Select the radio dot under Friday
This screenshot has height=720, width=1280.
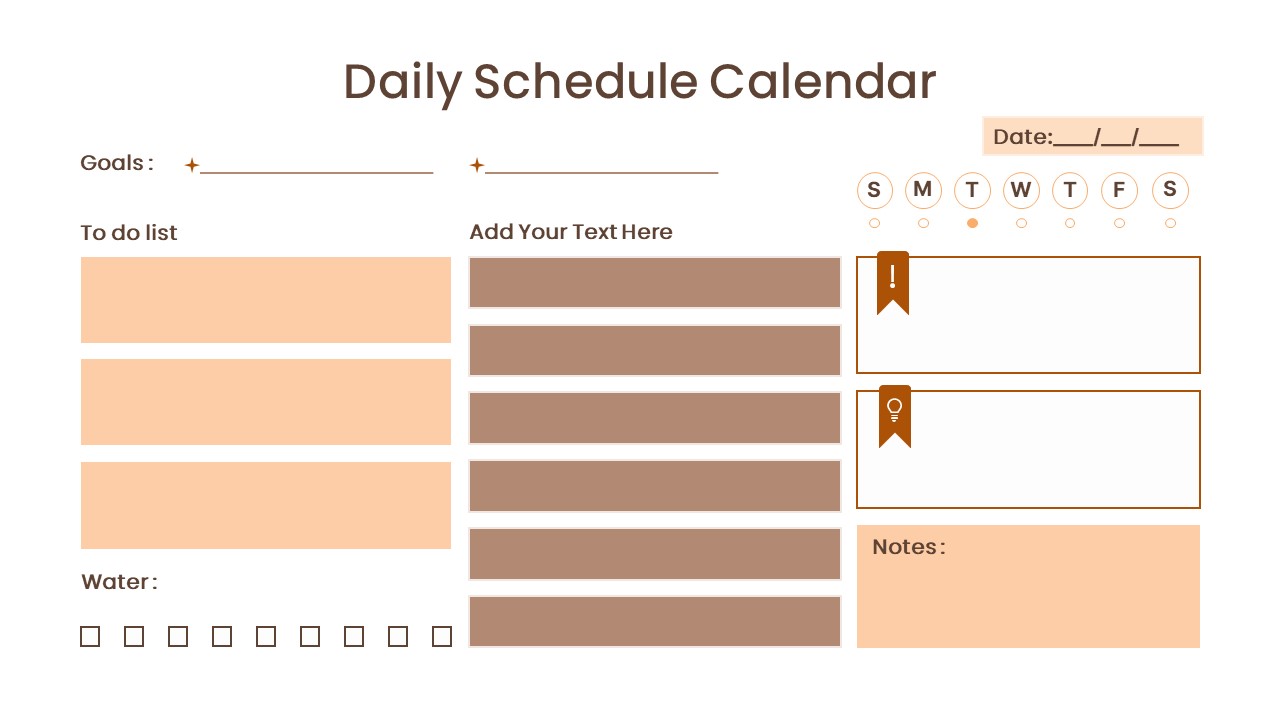tap(1119, 223)
